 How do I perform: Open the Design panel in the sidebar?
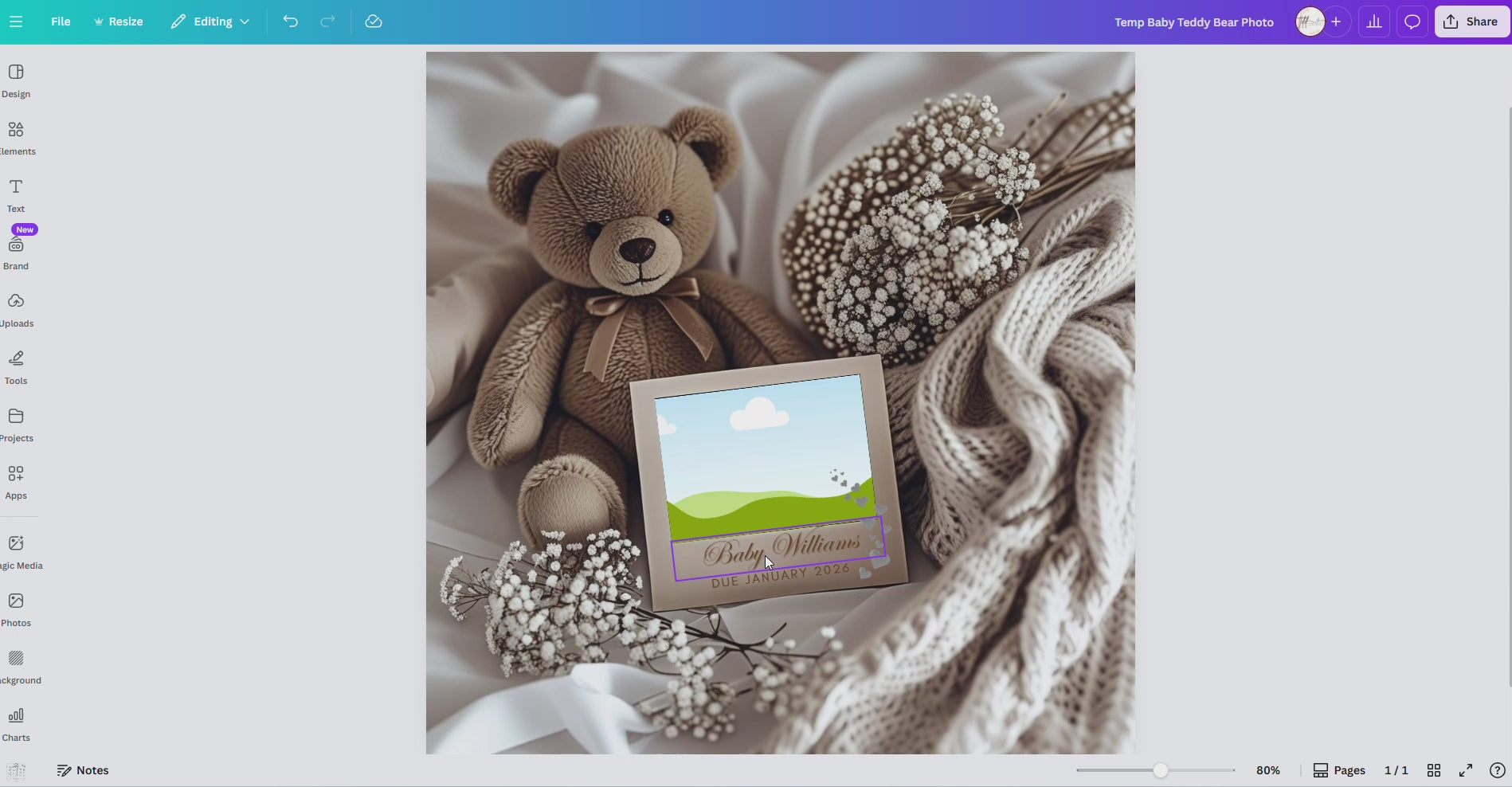(16, 80)
